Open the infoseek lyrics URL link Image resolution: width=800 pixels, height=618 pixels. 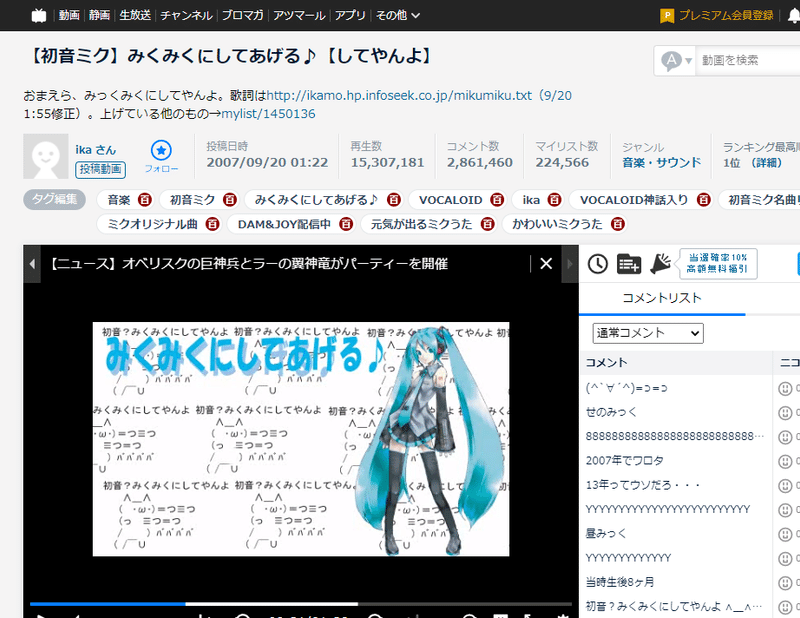399,95
